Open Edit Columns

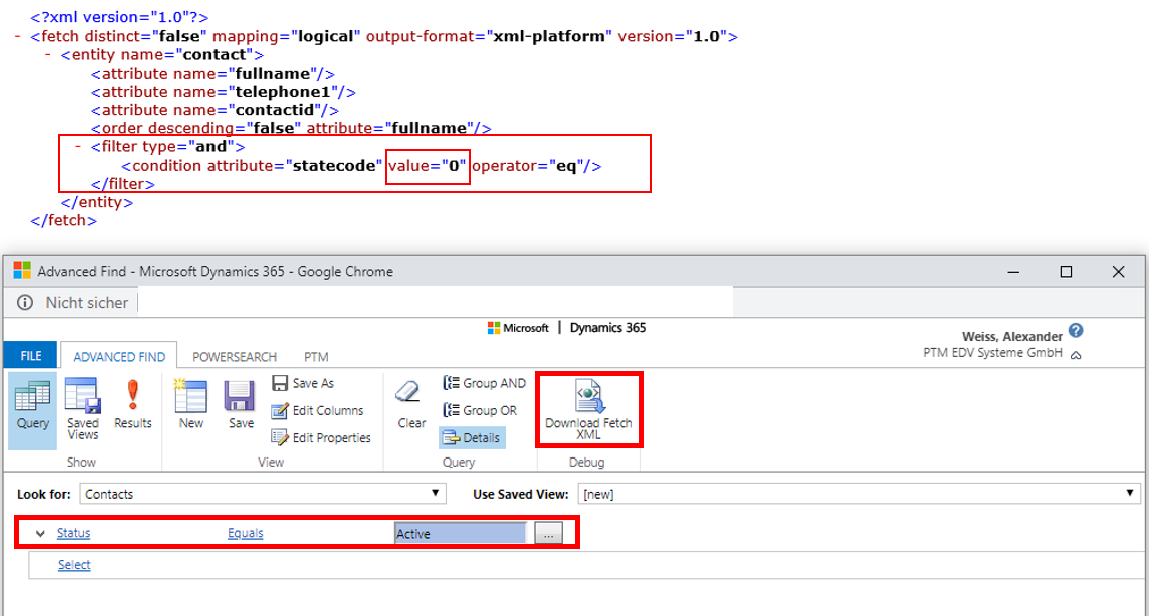pyautogui.click(x=317, y=411)
